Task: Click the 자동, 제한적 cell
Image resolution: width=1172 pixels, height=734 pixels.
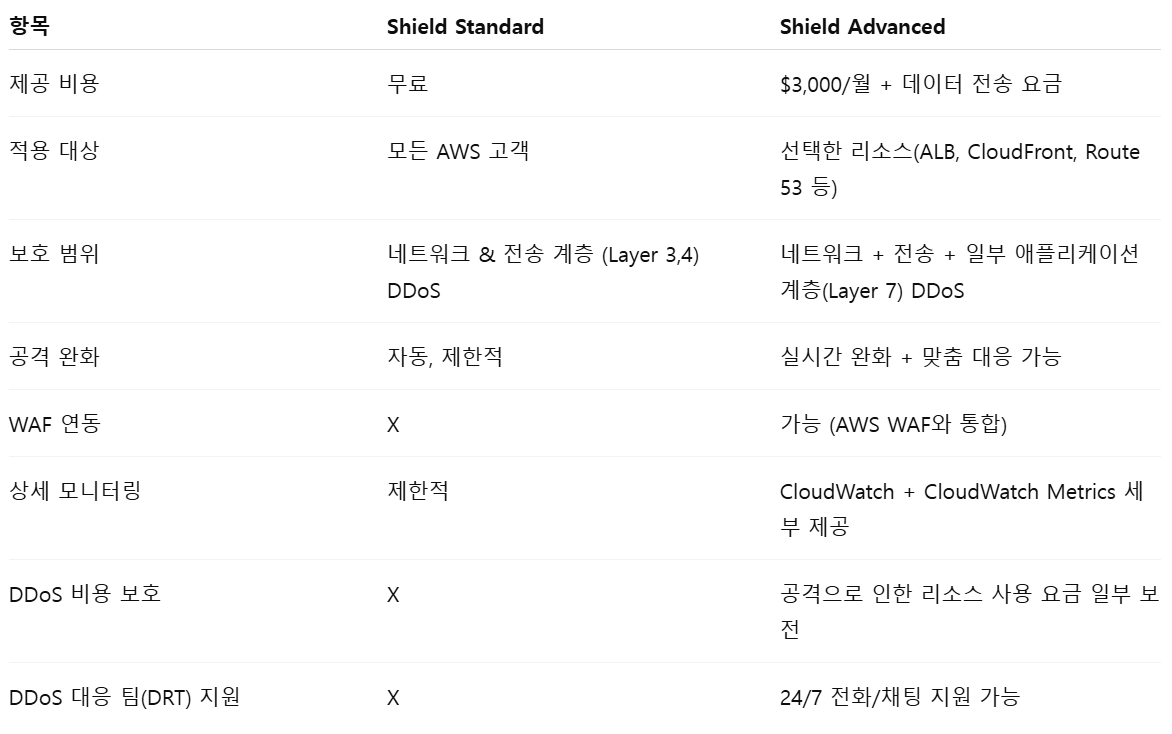Action: pos(444,356)
